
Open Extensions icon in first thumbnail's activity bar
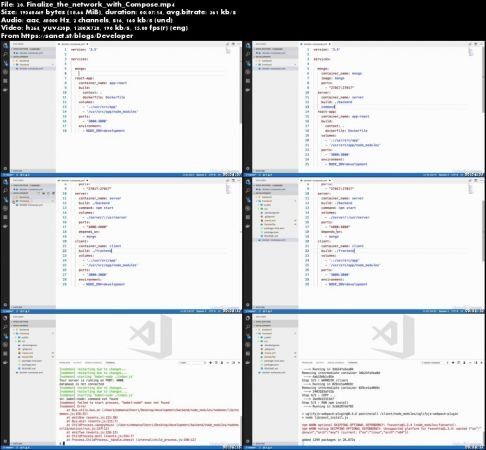click(x=5, y=81)
